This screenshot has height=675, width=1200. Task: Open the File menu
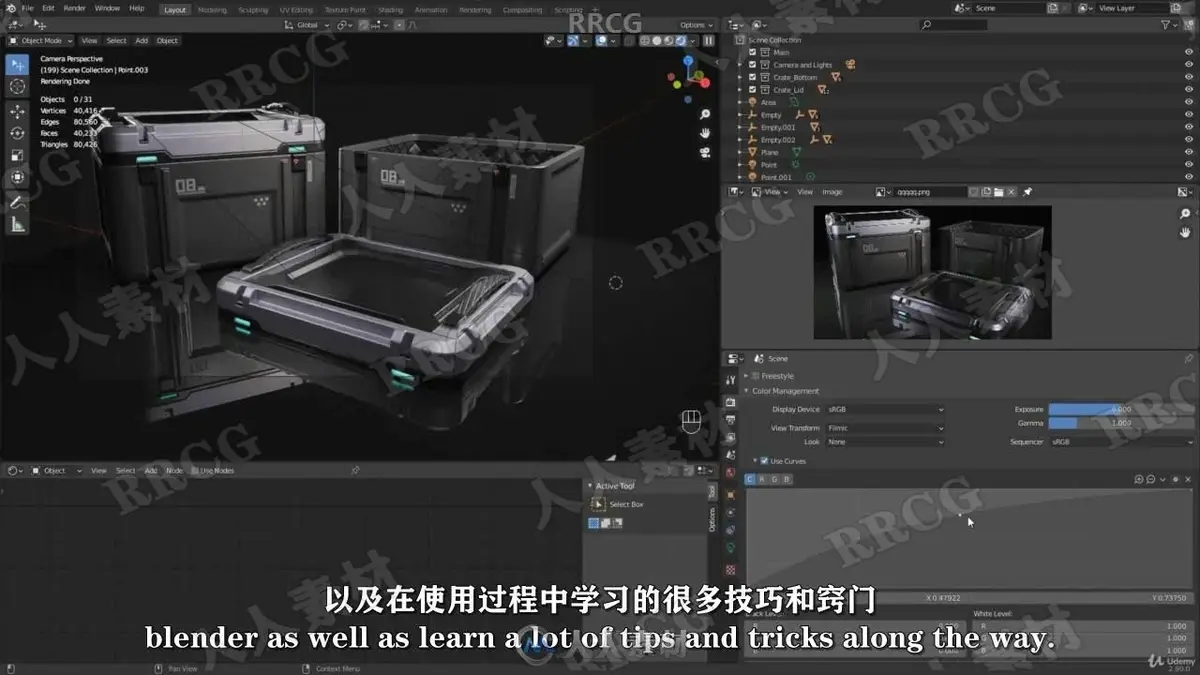tap(28, 8)
